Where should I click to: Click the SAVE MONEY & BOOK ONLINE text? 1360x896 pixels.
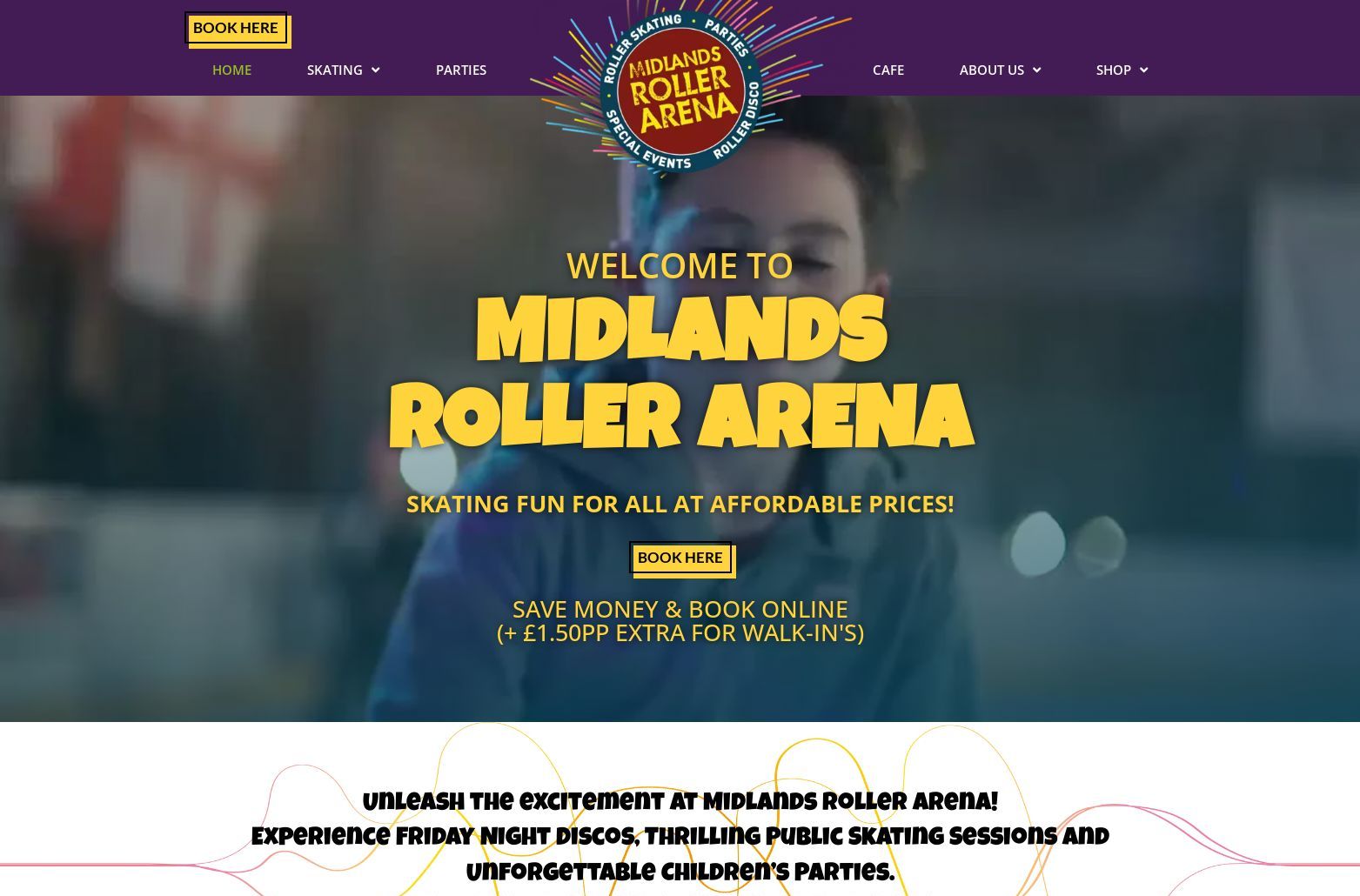tap(680, 609)
